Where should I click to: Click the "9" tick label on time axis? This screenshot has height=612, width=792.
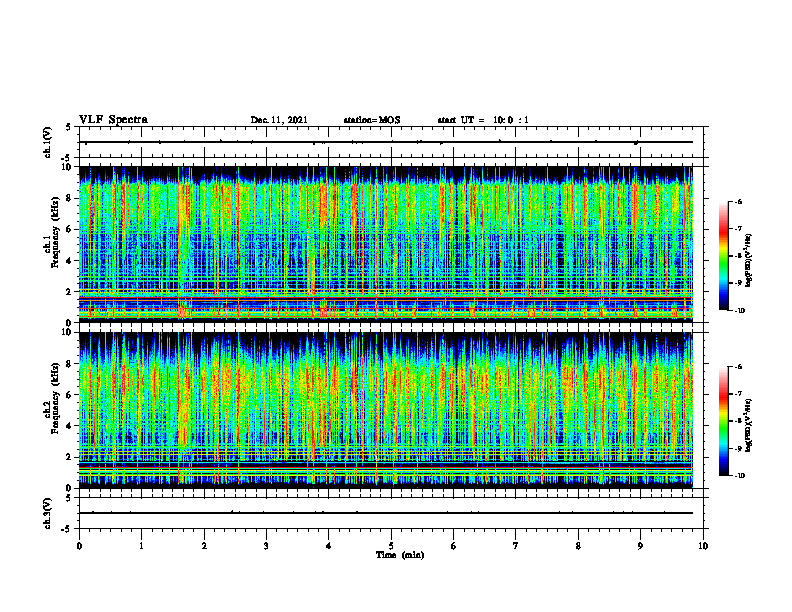640,546
